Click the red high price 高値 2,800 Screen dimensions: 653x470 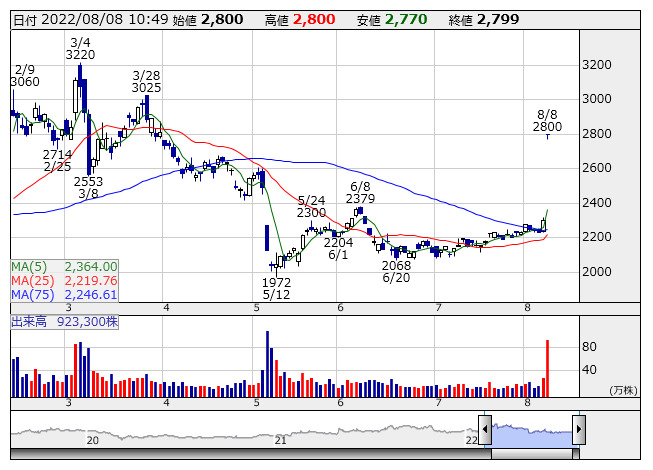[x=300, y=20]
